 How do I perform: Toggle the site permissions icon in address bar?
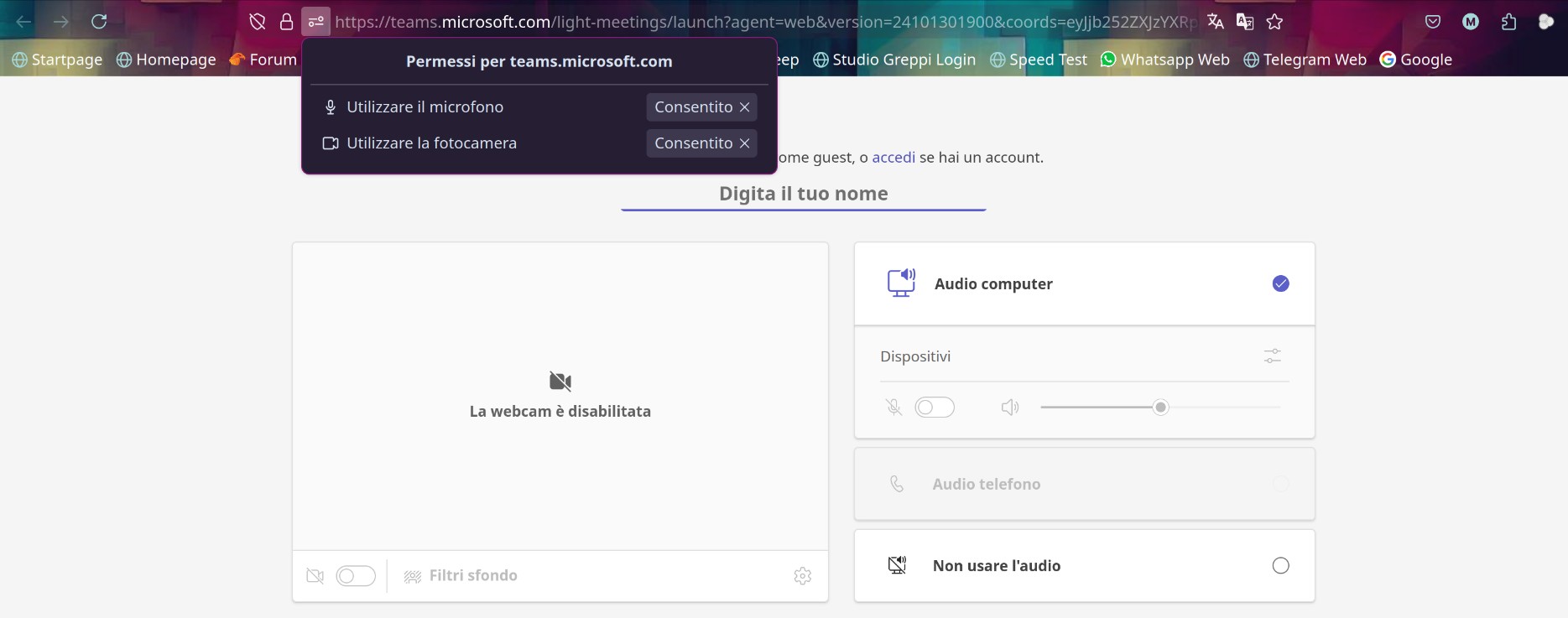point(315,22)
